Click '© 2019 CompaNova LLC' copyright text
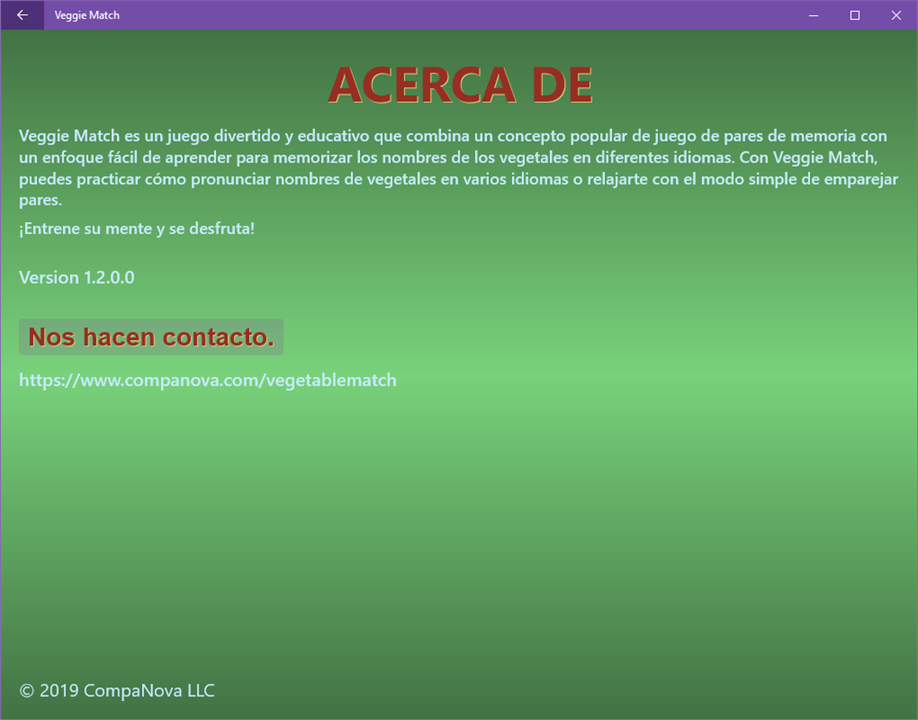The width and height of the screenshot is (918, 720). pos(117,691)
